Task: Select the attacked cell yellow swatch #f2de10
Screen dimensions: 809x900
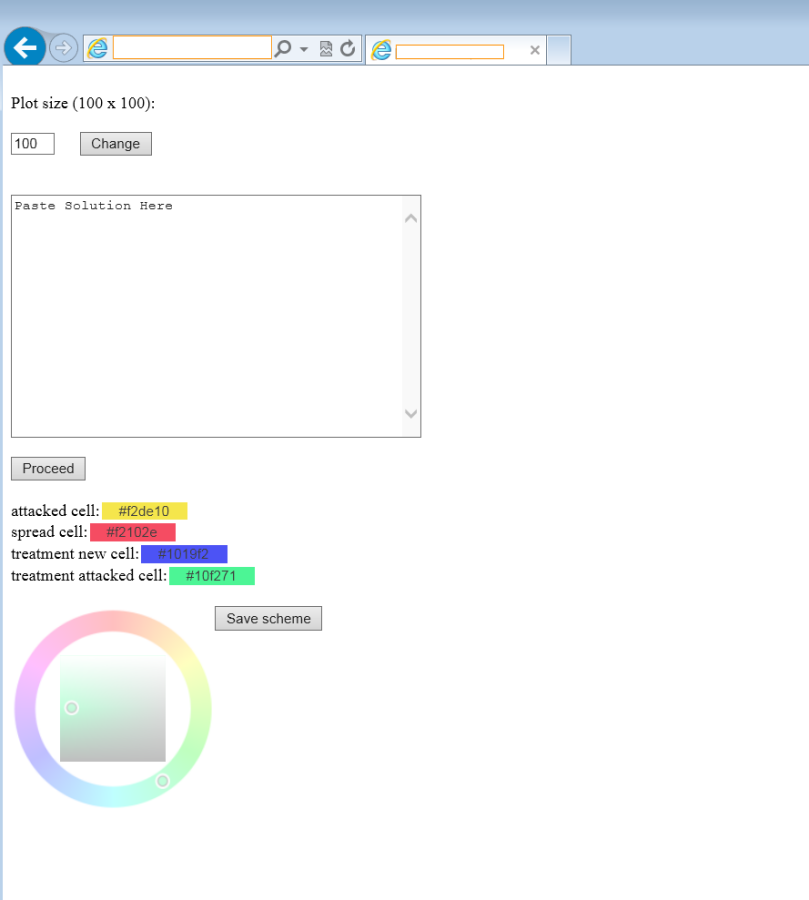Action: click(x=145, y=511)
